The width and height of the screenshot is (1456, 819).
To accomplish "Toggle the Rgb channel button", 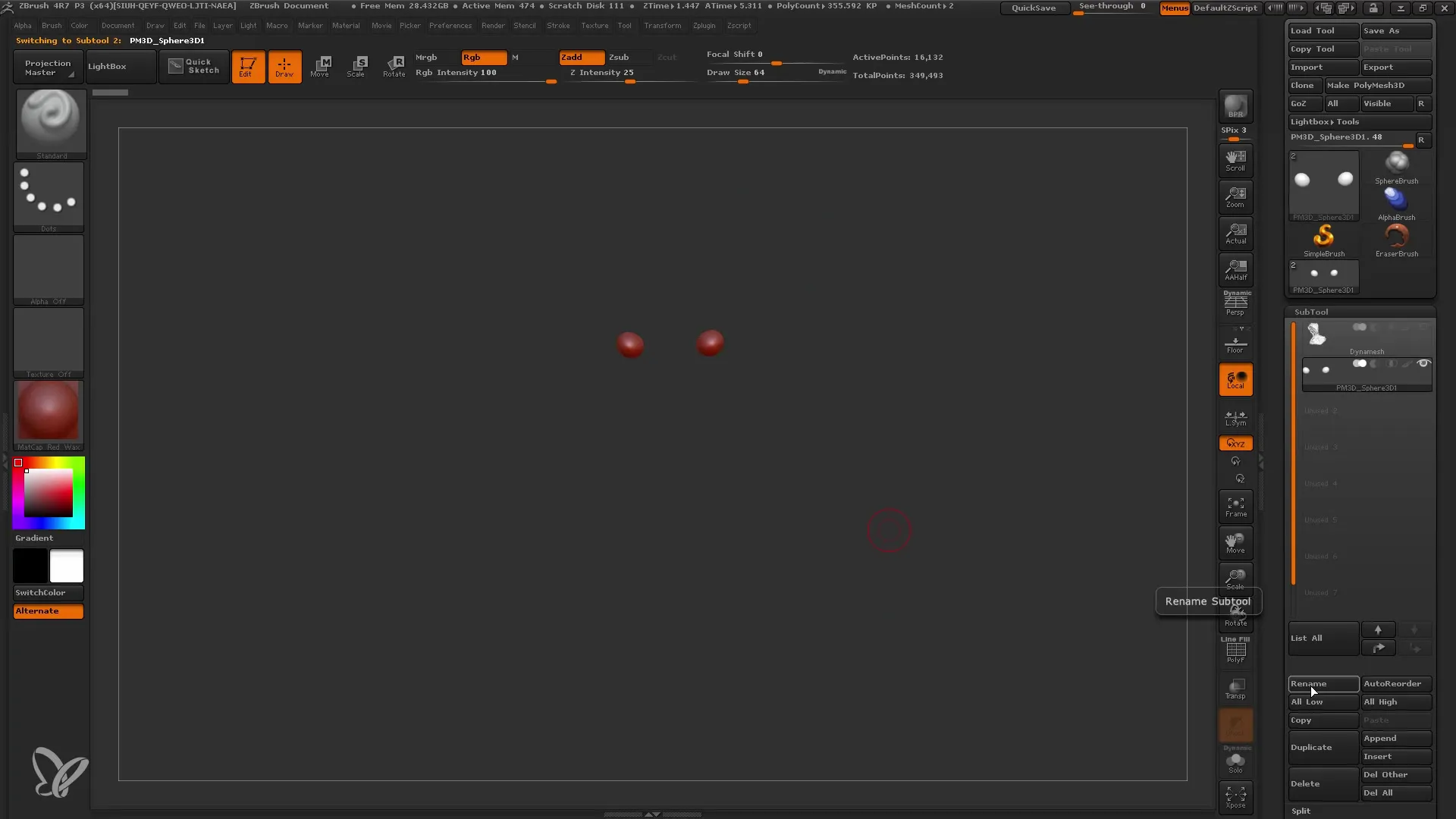I will (484, 58).
